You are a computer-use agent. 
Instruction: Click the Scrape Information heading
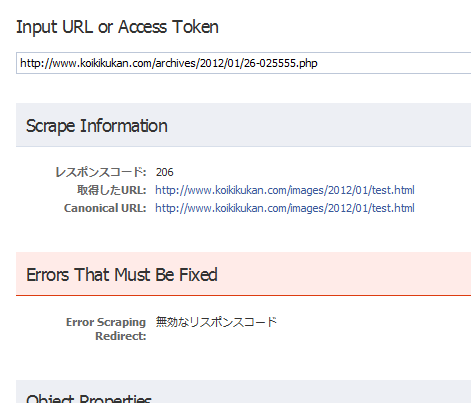click(97, 126)
